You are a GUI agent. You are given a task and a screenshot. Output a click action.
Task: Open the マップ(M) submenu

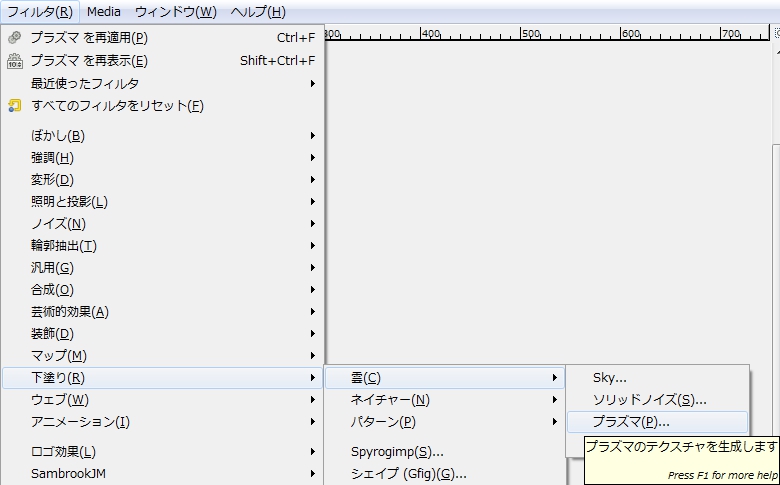coord(163,356)
